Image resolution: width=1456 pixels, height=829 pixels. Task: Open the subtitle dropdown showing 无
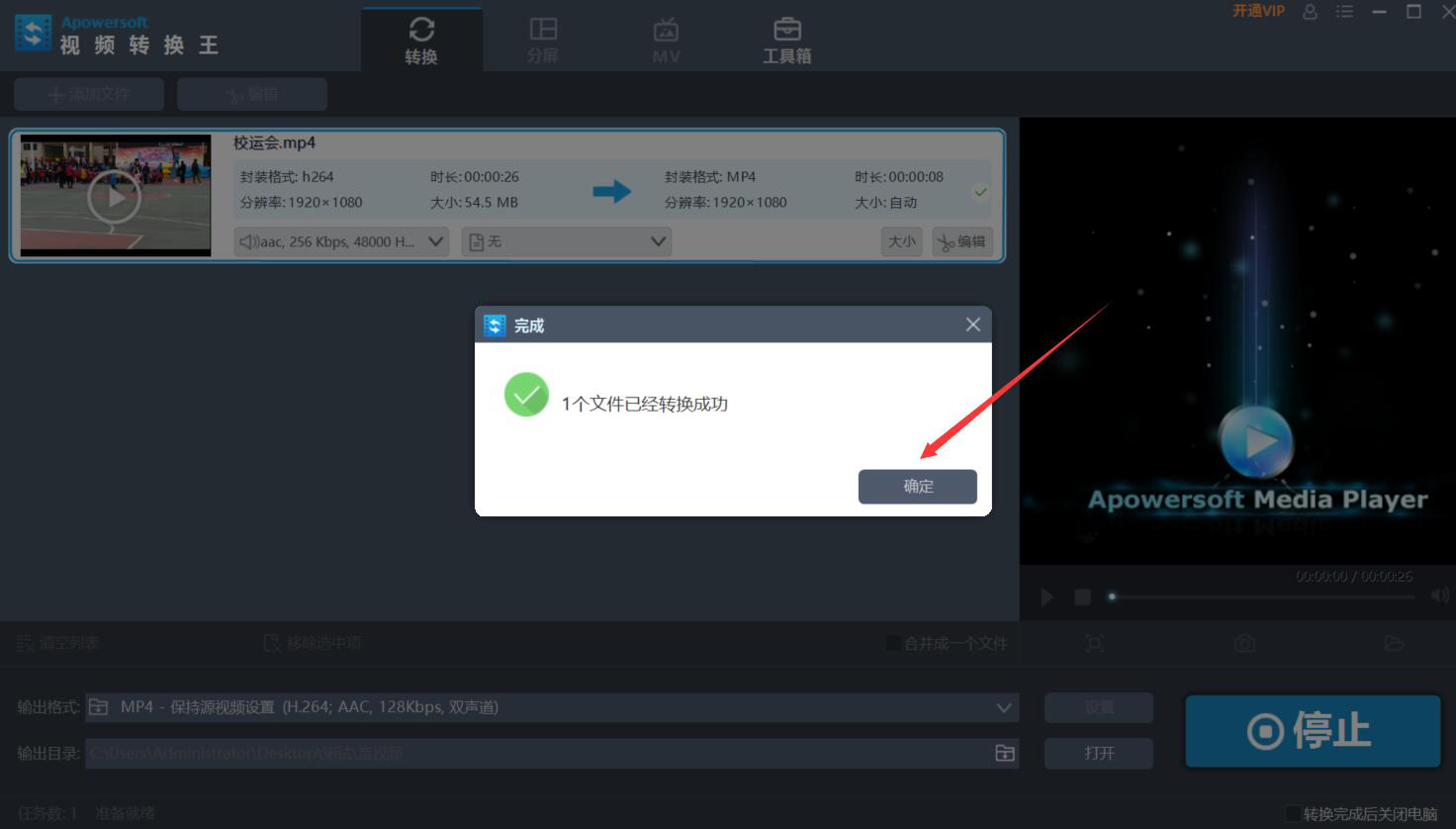567,241
